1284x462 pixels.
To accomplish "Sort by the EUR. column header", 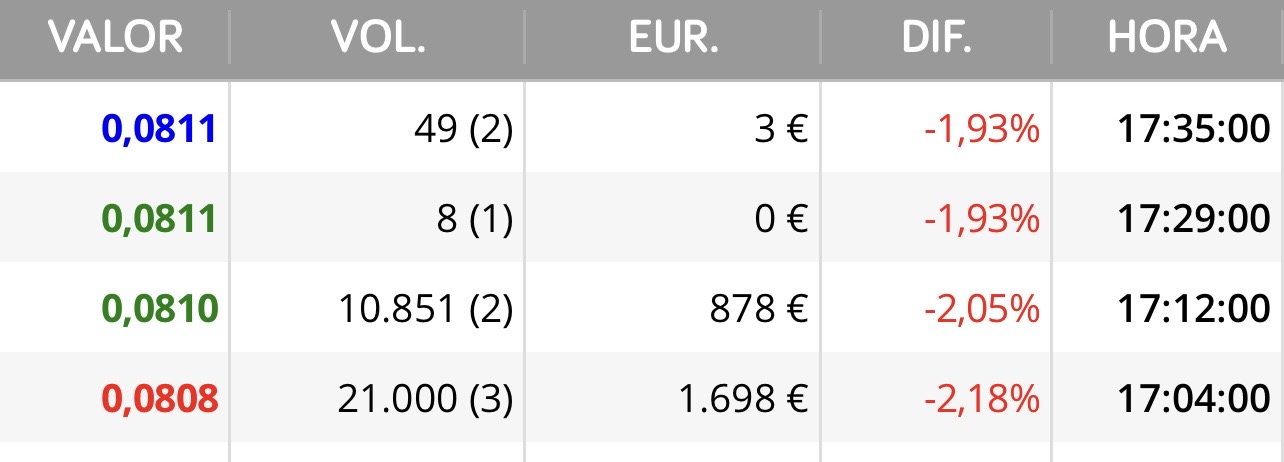I will pos(673,38).
